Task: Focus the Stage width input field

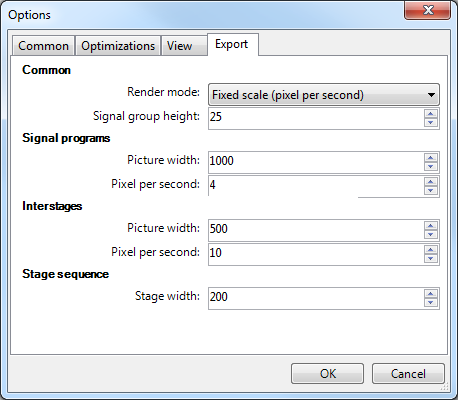Action: click(x=316, y=298)
